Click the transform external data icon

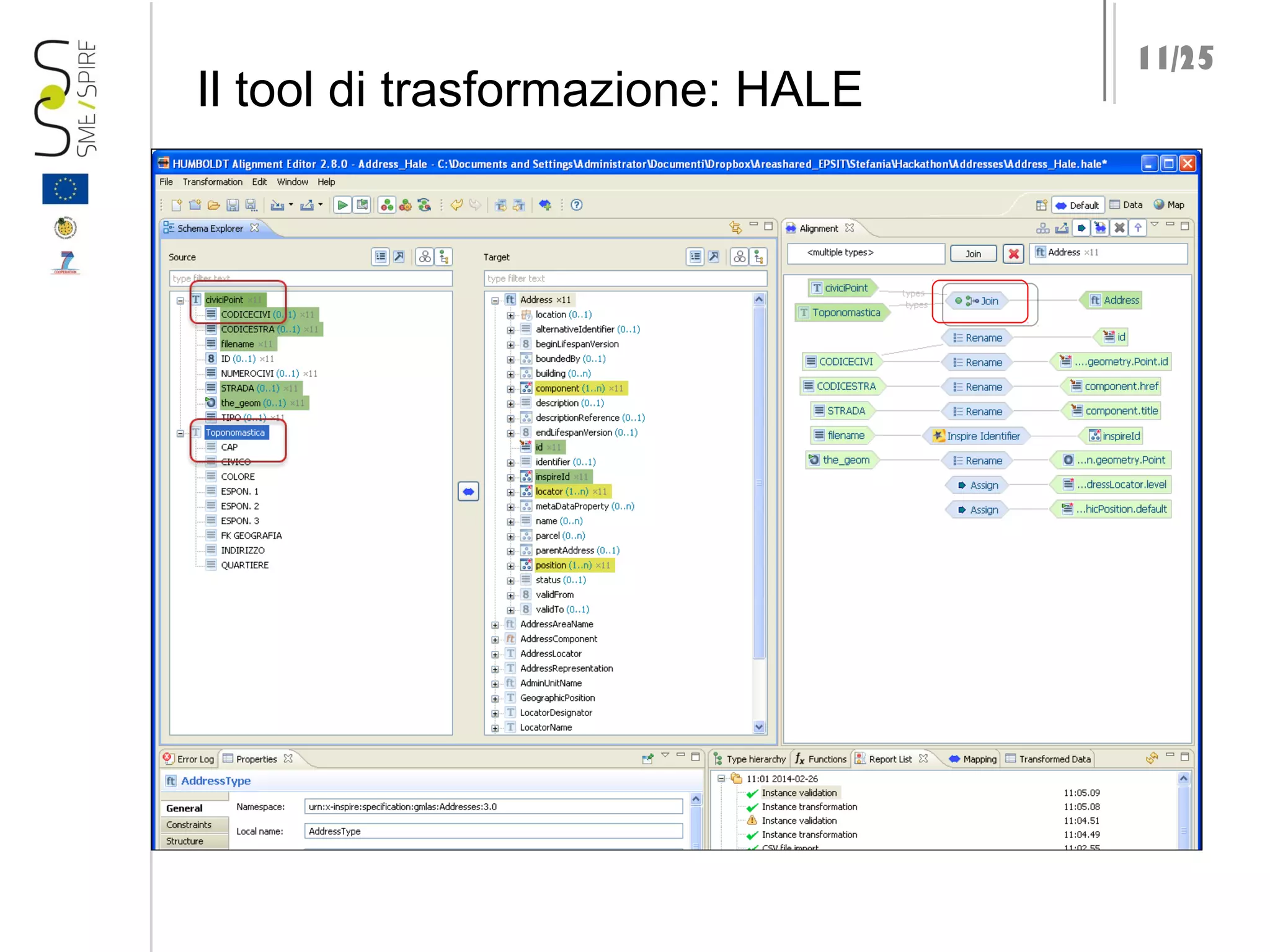[x=362, y=205]
